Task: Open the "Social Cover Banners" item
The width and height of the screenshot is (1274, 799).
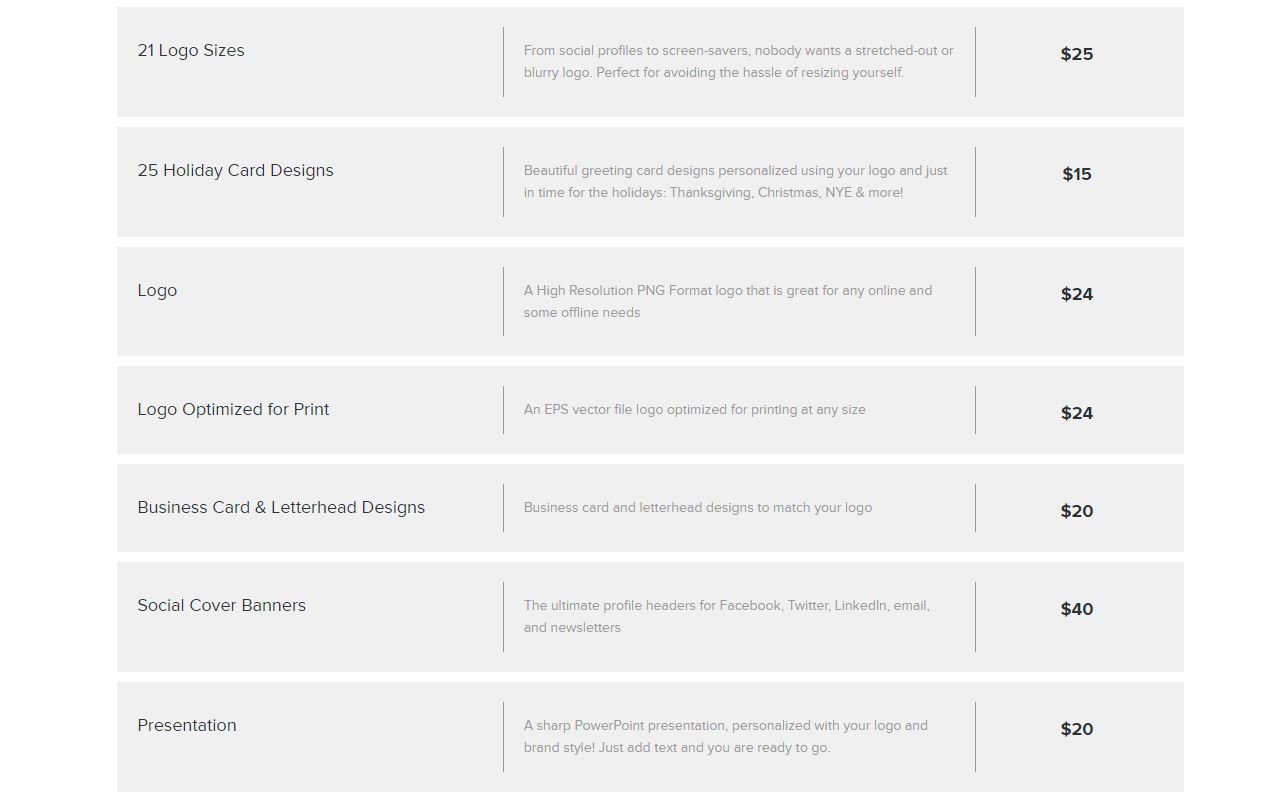Action: coord(221,606)
